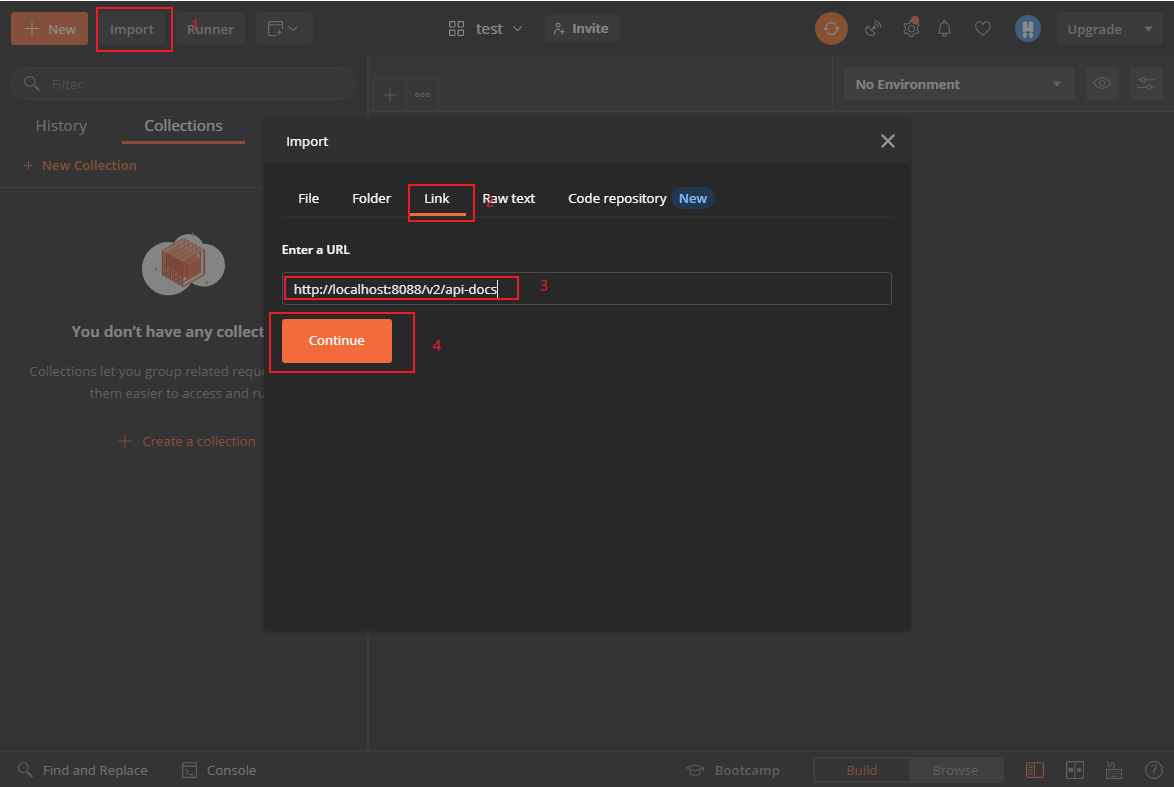Click the heart icon in header

click(x=983, y=29)
